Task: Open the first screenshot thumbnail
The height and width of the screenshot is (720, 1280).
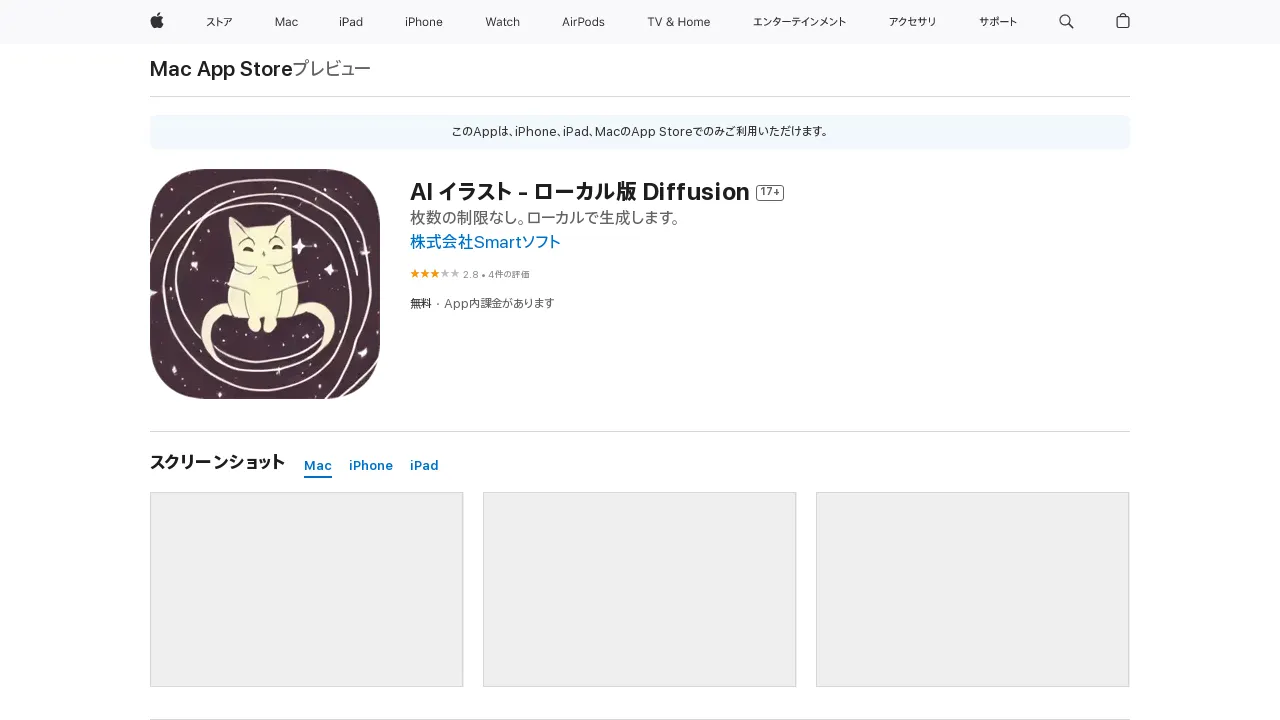Action: tap(306, 589)
